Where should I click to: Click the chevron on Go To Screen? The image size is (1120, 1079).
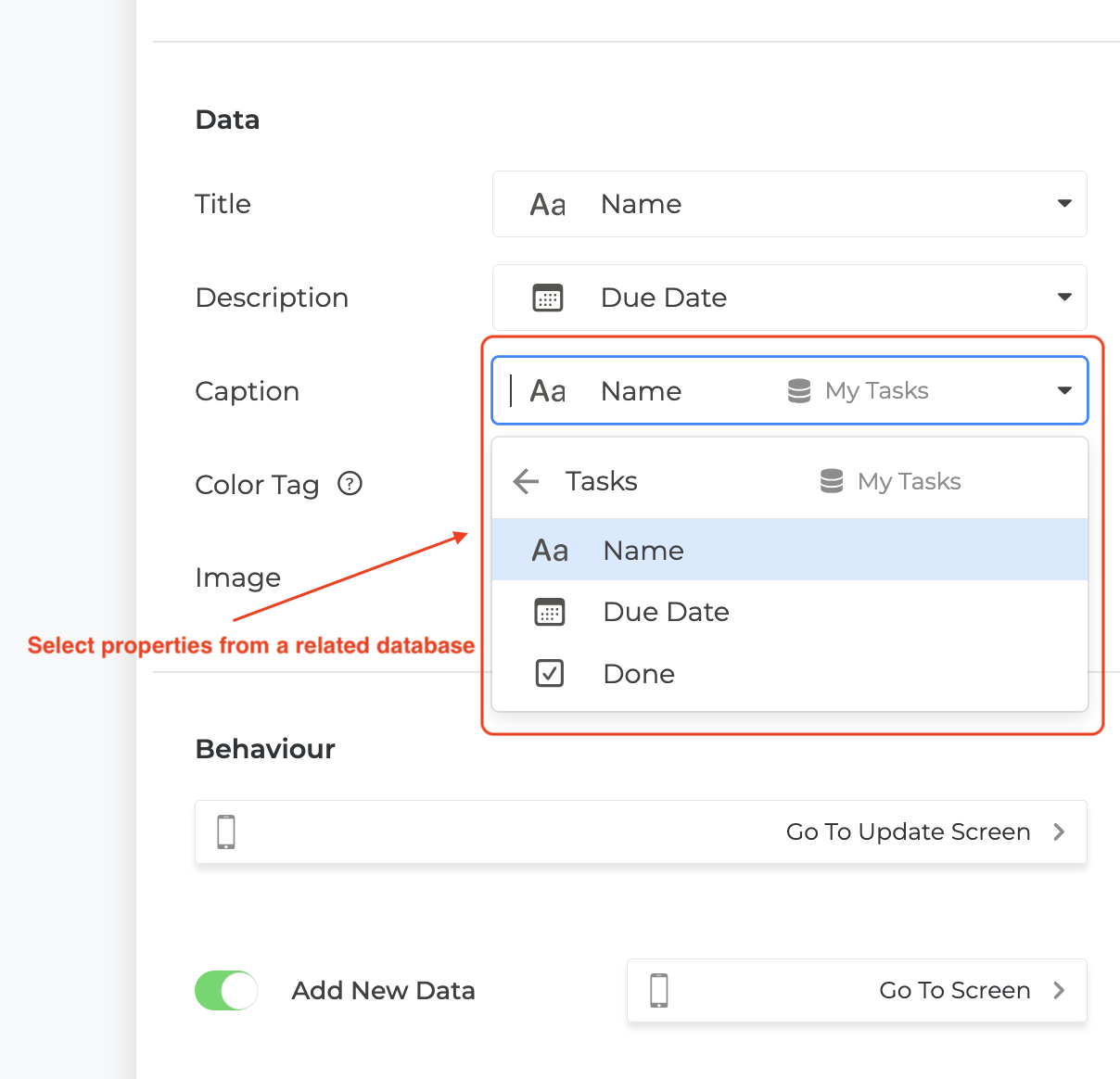click(x=1059, y=991)
